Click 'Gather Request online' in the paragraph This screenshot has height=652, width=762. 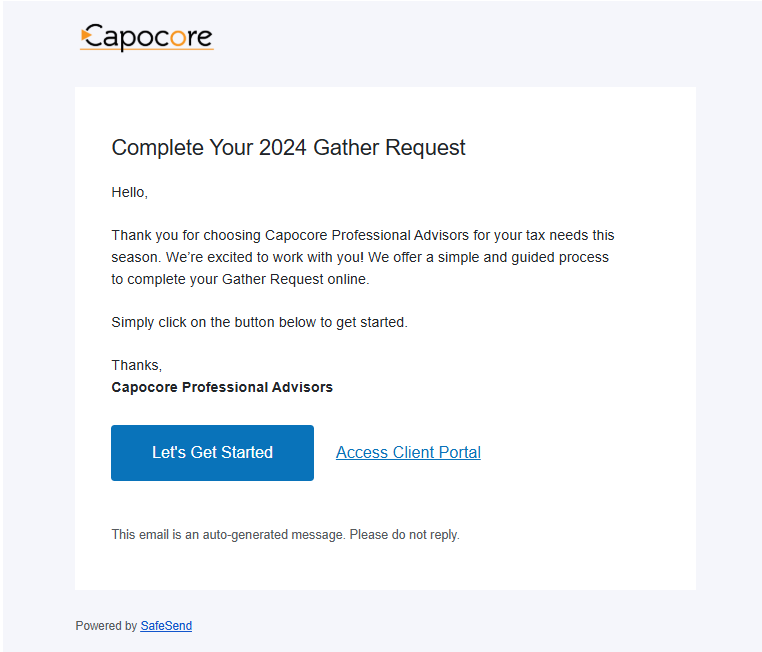click(295, 279)
